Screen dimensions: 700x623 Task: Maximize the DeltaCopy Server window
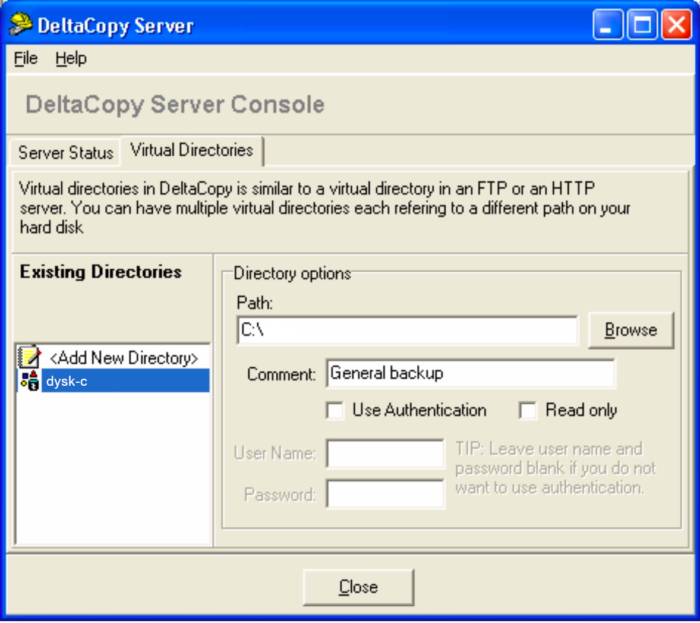coord(642,24)
